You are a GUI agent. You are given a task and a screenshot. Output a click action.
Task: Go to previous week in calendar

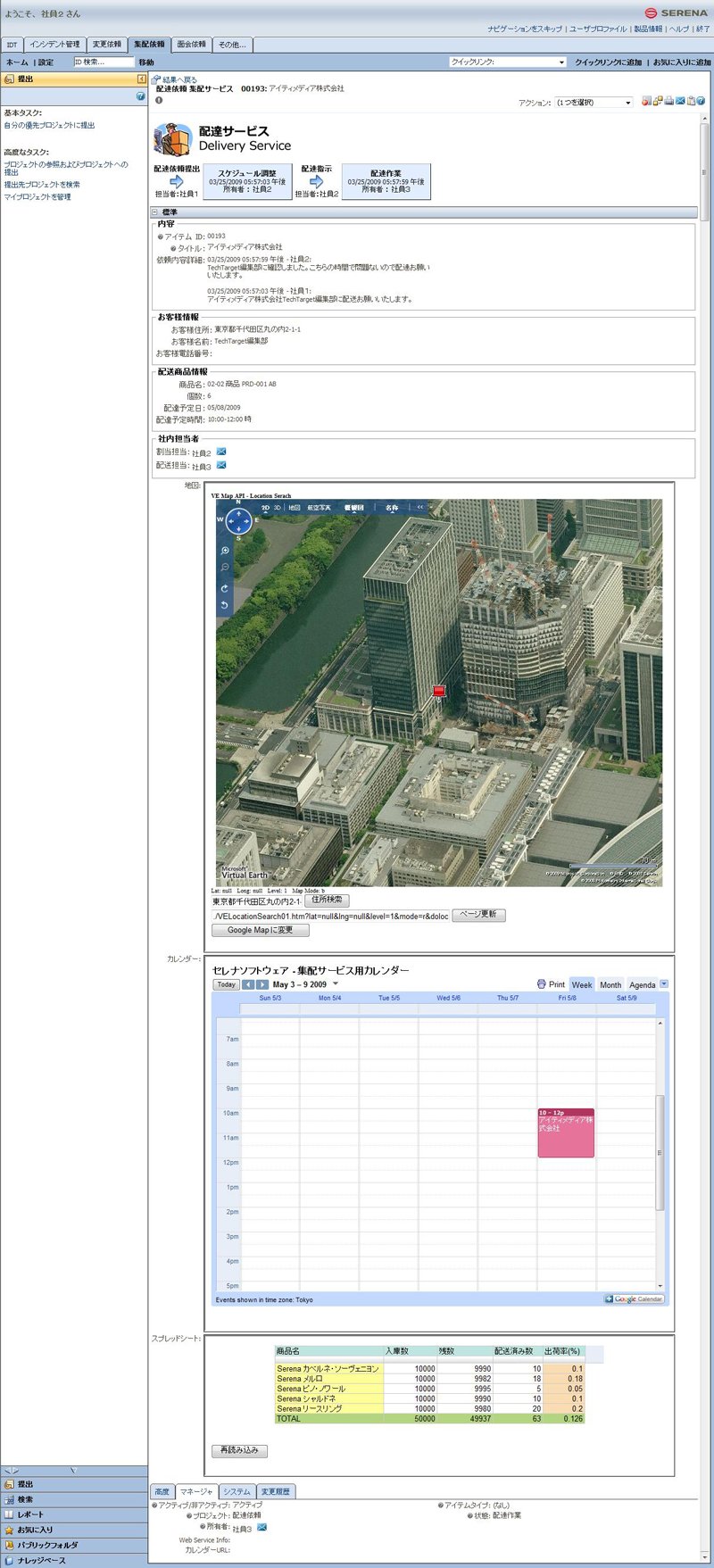pos(249,984)
